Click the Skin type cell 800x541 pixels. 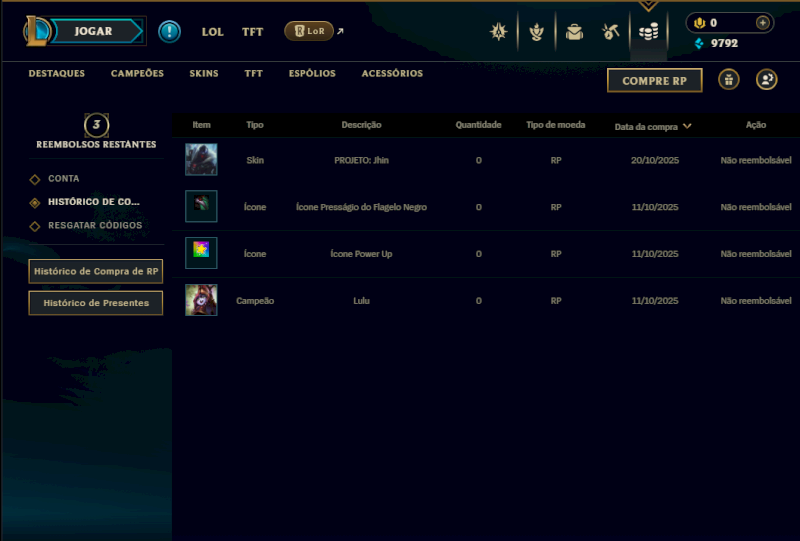pyautogui.click(x=255, y=160)
